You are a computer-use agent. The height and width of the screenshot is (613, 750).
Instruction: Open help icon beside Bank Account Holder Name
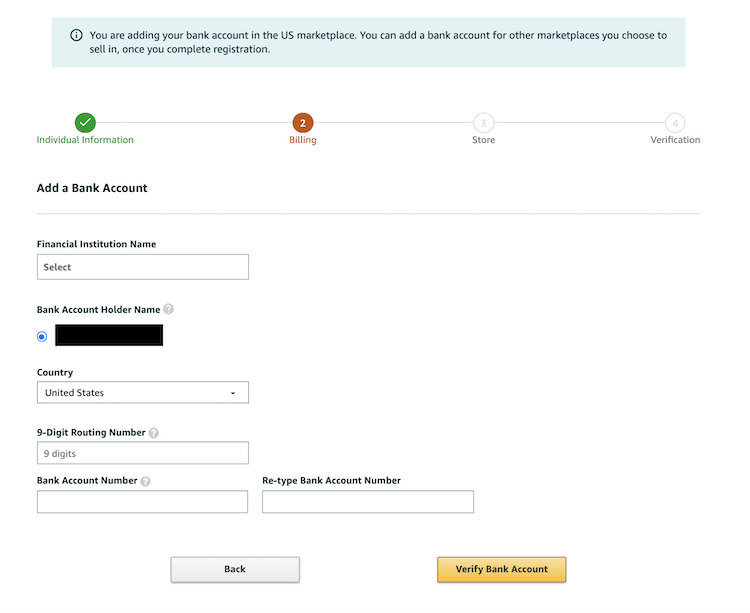tap(168, 309)
